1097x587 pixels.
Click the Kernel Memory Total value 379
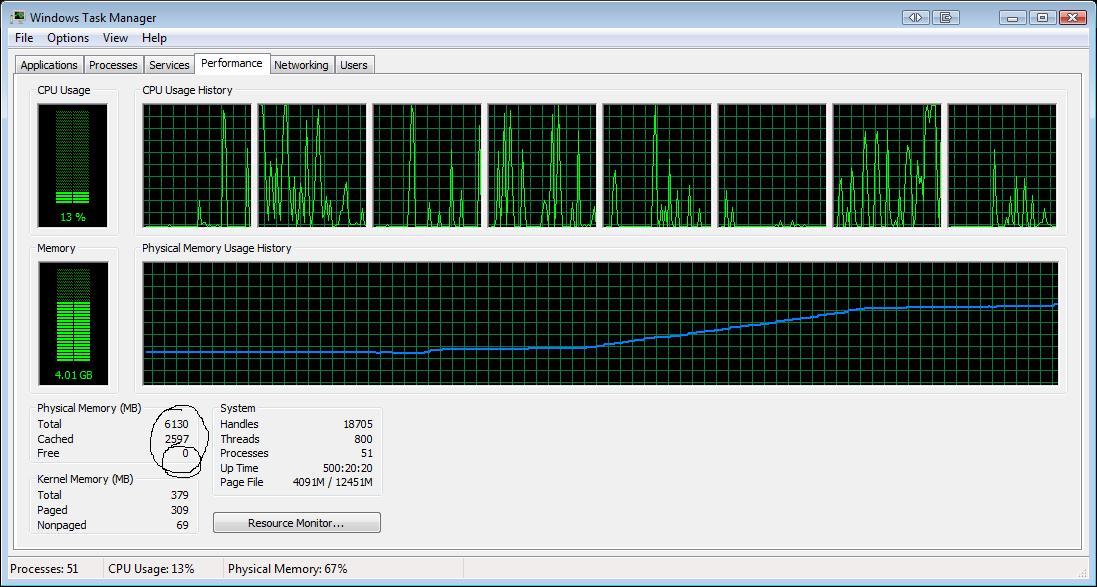(180, 495)
